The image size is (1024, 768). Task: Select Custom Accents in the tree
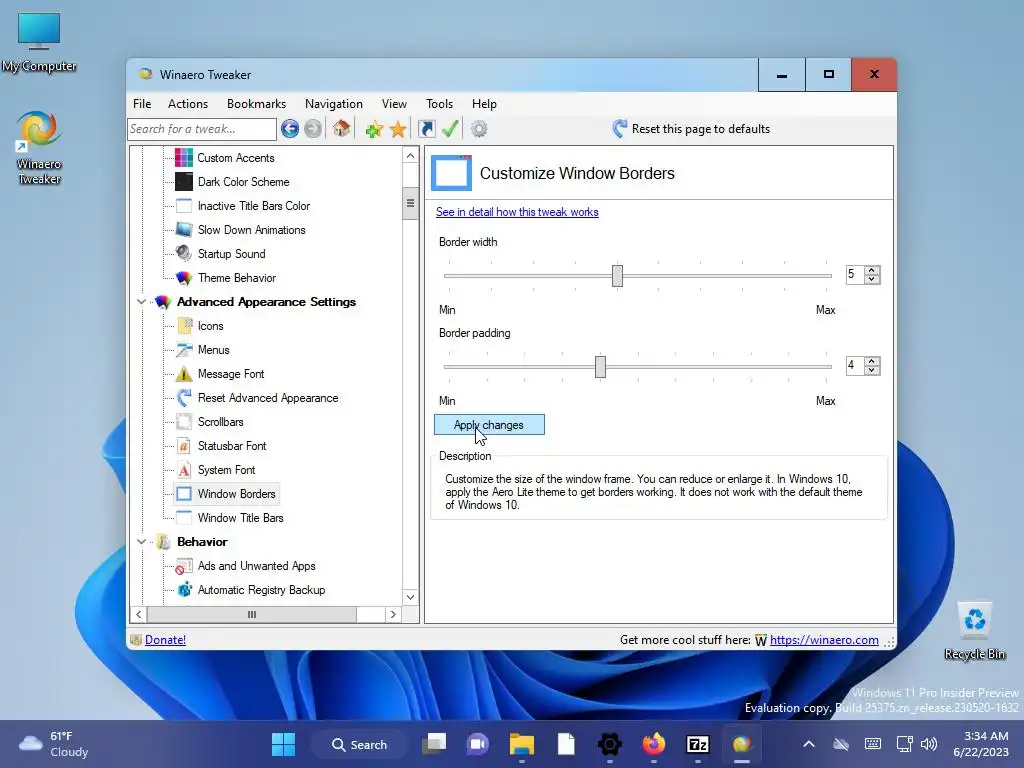coord(235,157)
